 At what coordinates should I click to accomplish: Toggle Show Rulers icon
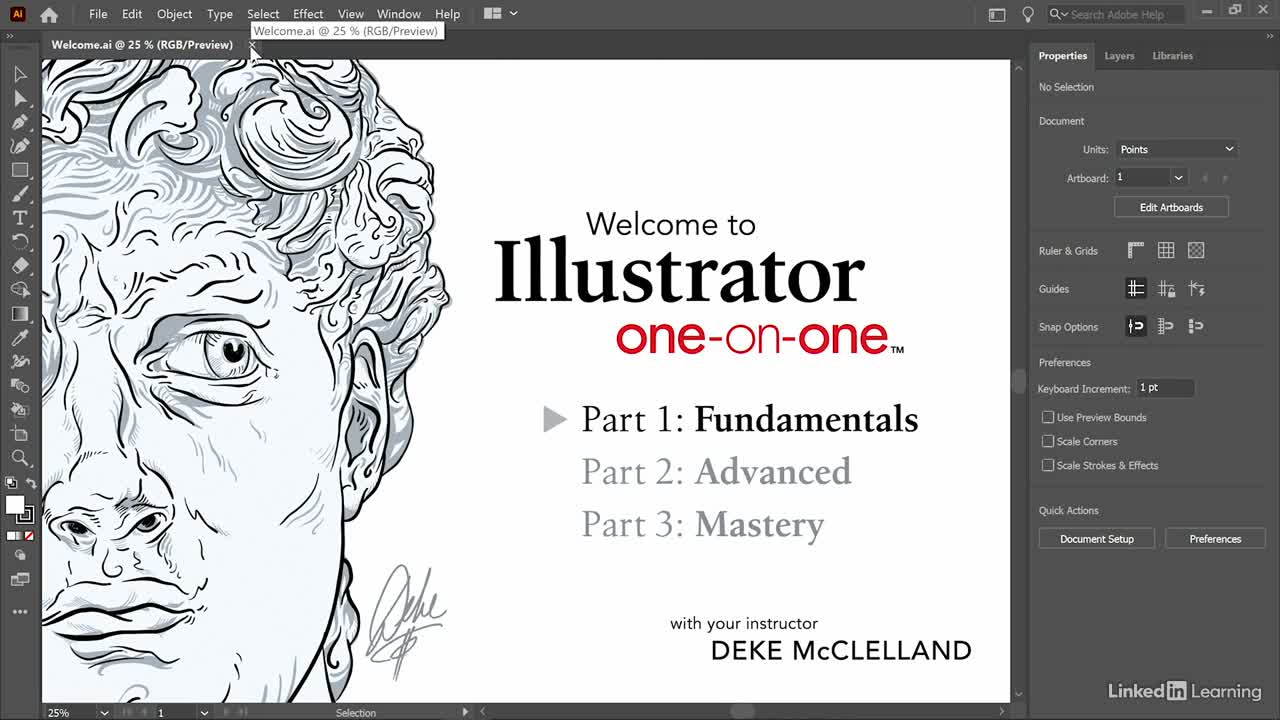(1136, 251)
